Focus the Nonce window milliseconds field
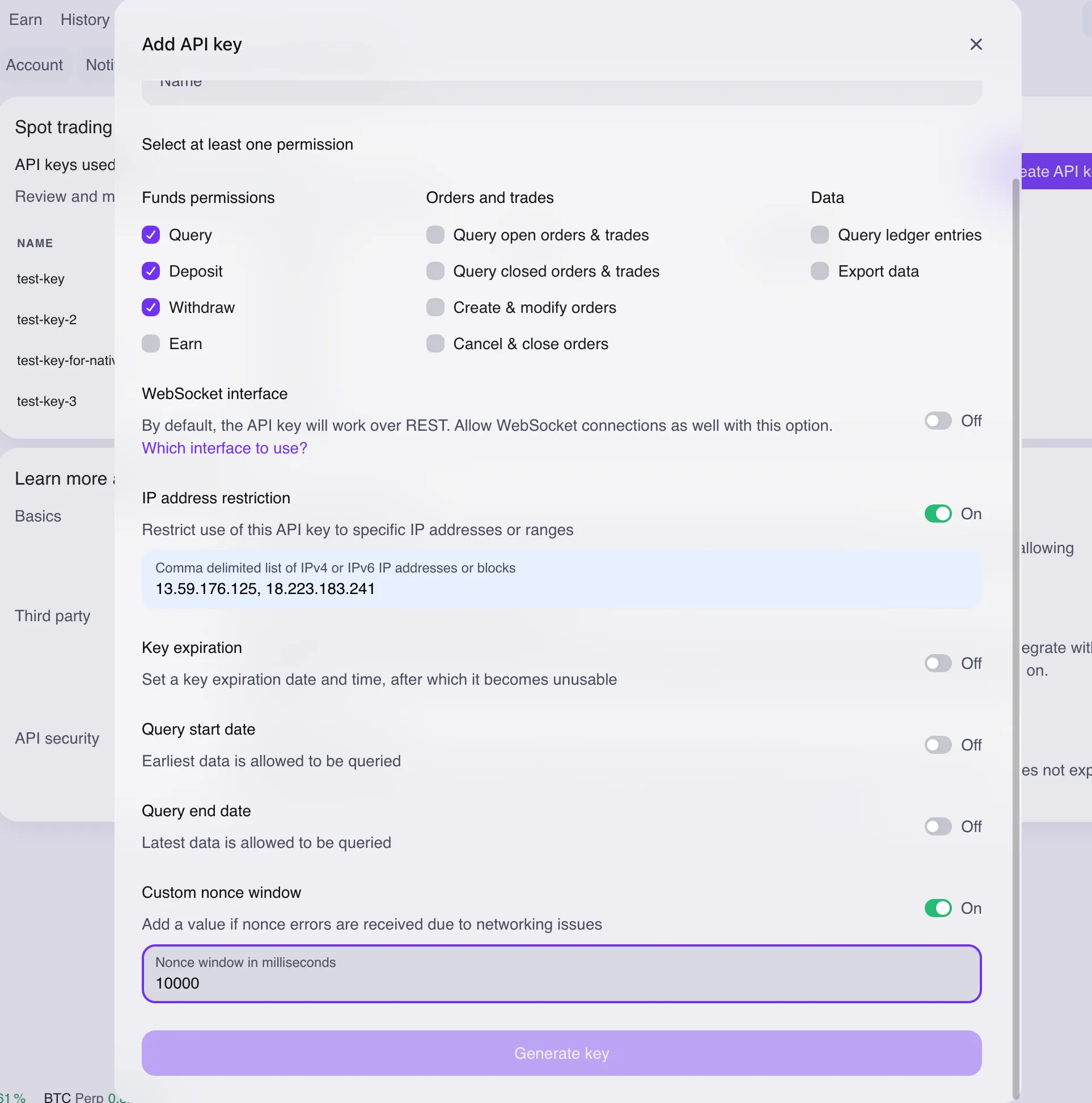This screenshot has height=1103, width=1092. [x=561, y=982]
